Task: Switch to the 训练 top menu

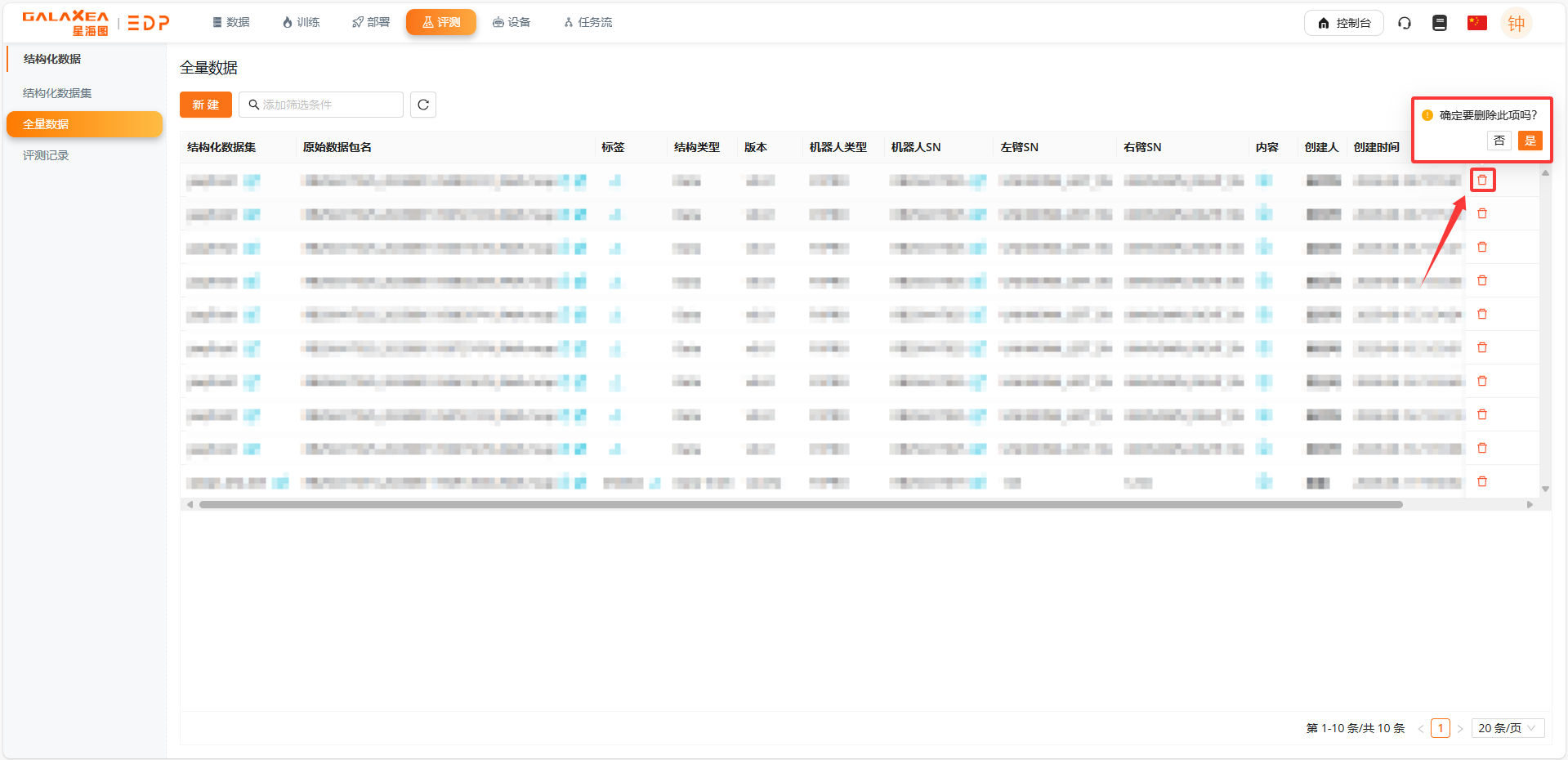Action: tap(301, 22)
